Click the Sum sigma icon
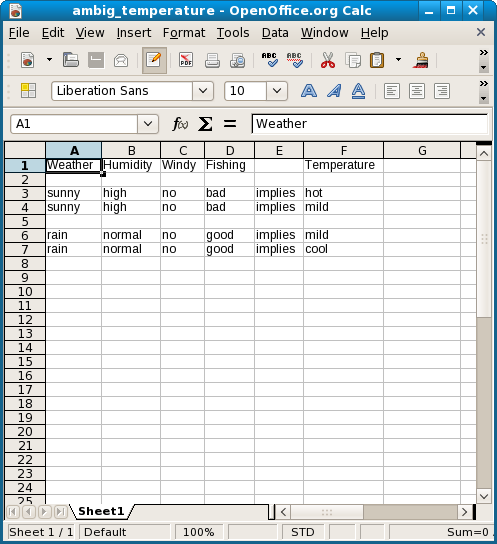Viewport: 497px width, 544px height. coord(205,124)
